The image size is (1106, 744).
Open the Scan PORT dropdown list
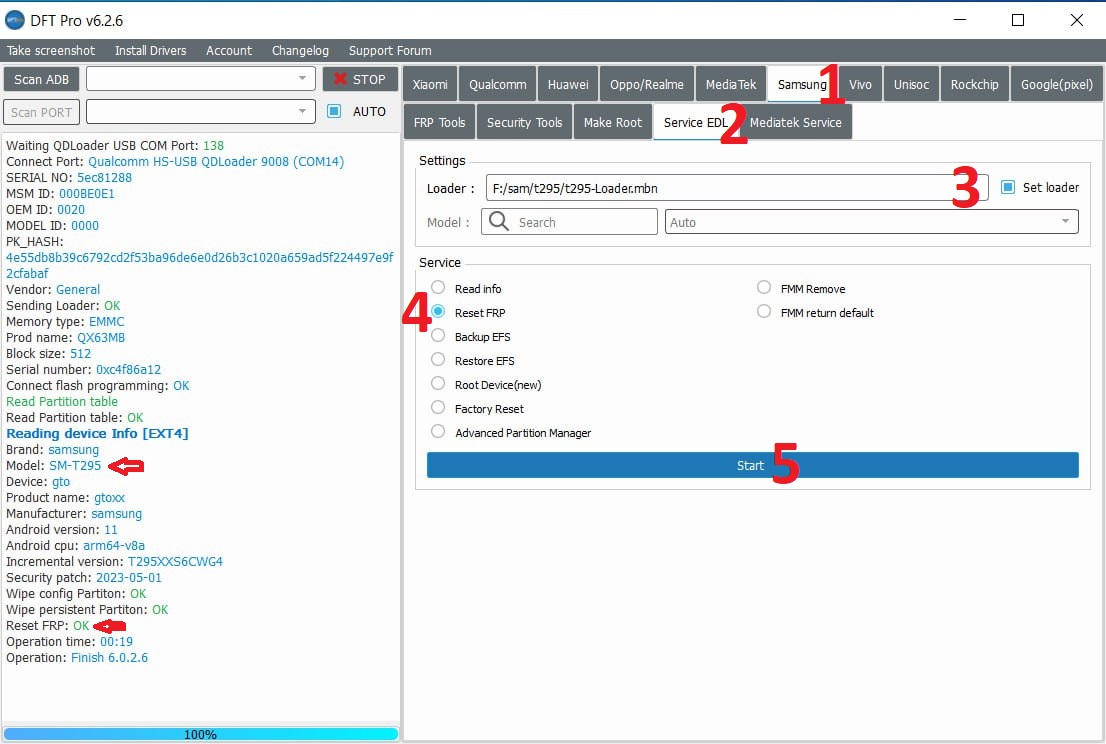[302, 112]
